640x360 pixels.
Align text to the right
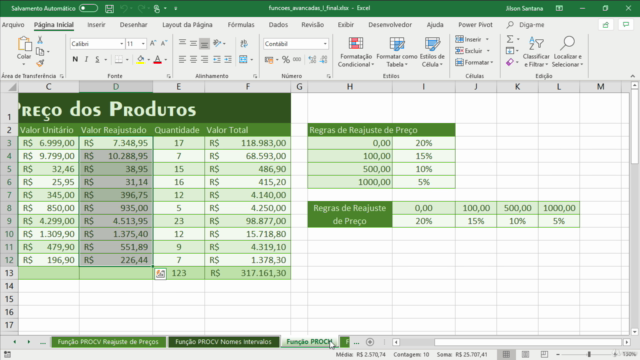(x=204, y=60)
